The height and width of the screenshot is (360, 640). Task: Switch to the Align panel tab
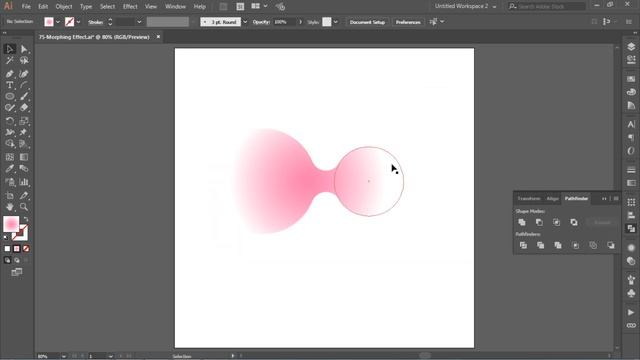click(552, 199)
